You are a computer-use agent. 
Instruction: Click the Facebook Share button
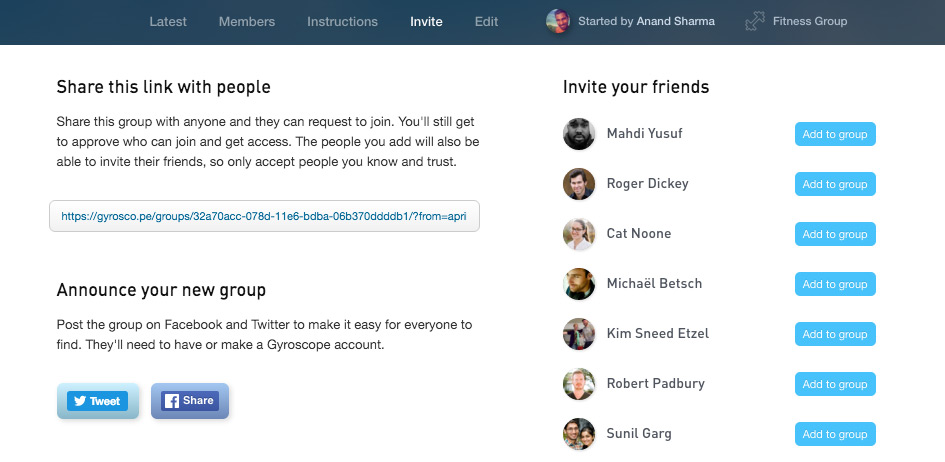(x=190, y=401)
